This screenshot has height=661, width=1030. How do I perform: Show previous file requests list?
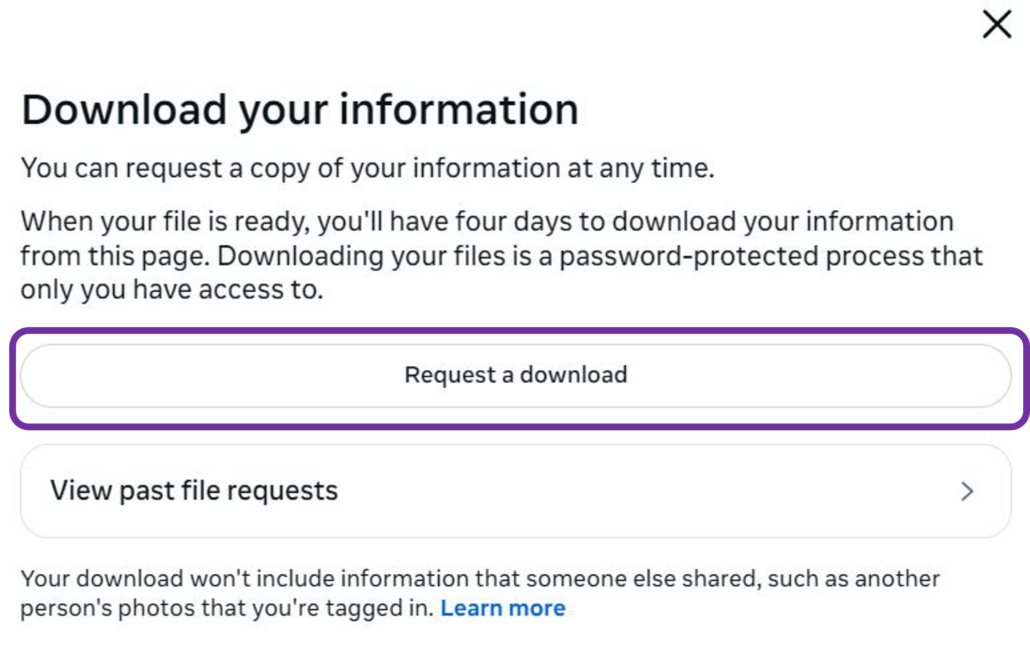194,491
